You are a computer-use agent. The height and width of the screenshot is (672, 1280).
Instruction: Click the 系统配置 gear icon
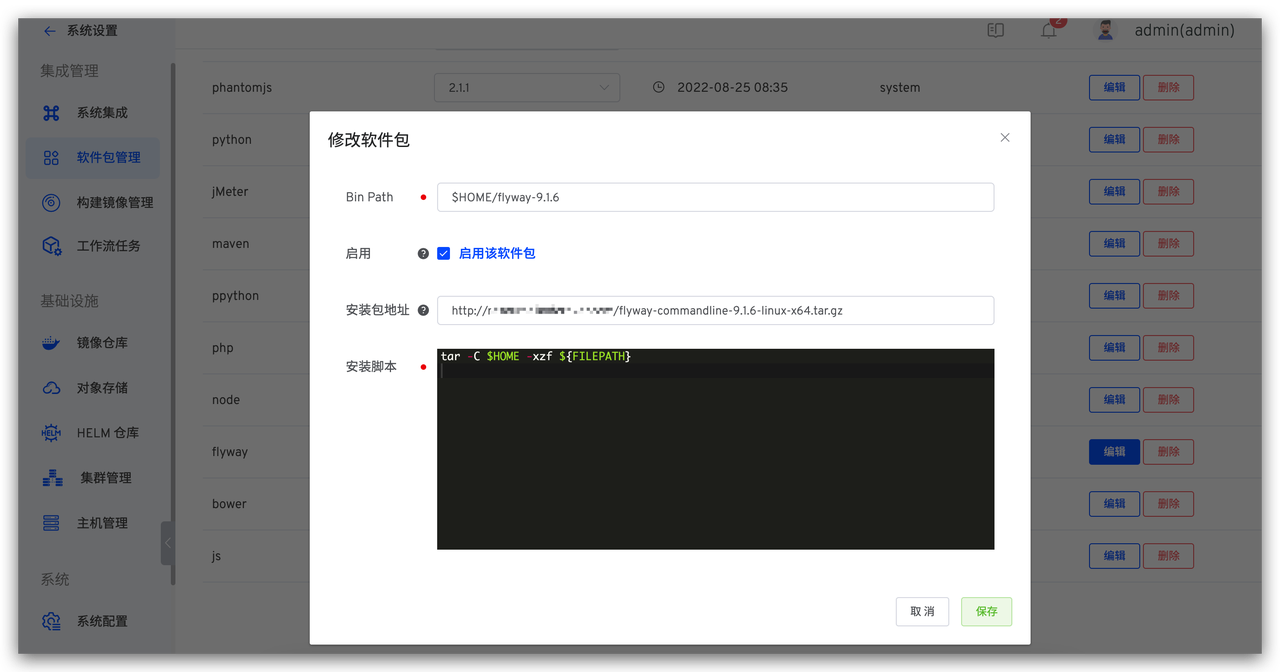pos(51,621)
